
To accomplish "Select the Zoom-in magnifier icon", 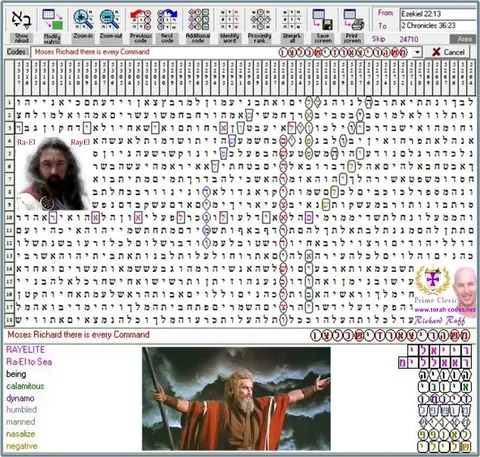I will click(83, 19).
